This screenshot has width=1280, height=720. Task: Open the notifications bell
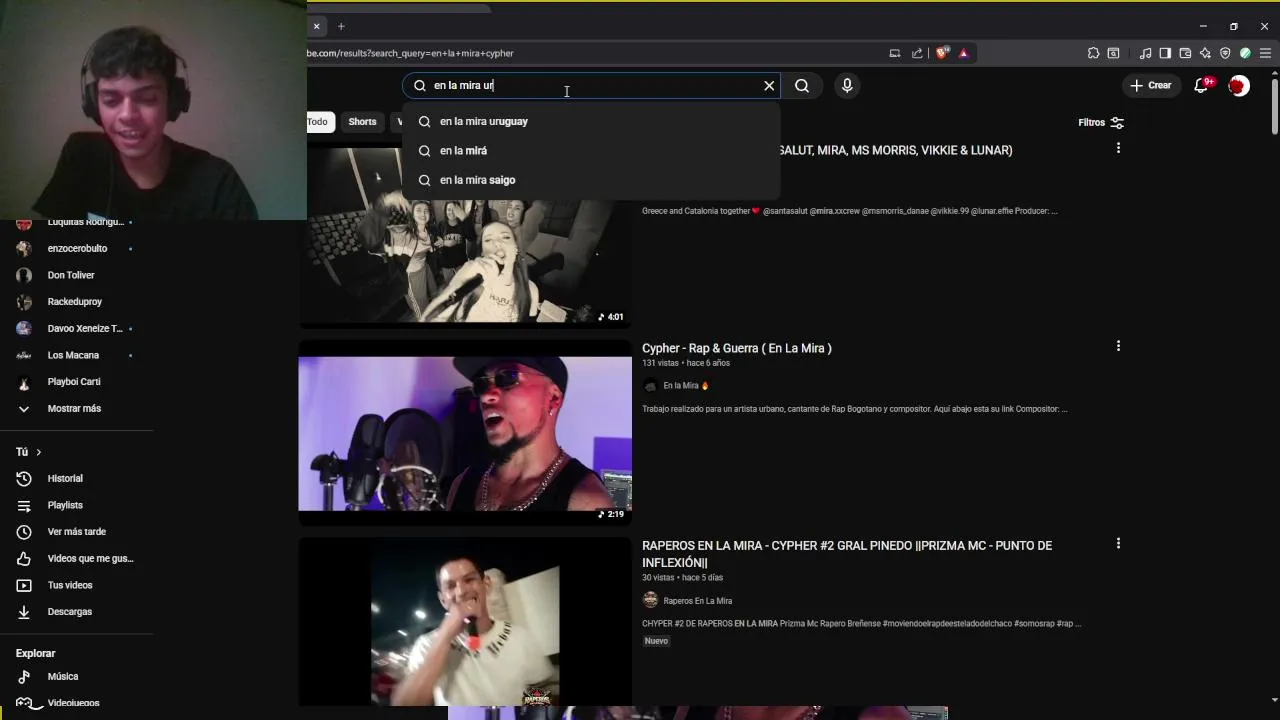[1202, 86]
